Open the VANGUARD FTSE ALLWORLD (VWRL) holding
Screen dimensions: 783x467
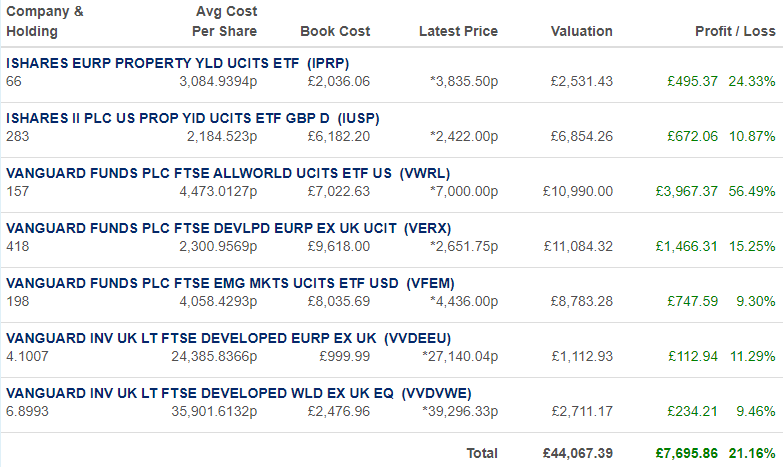click(228, 173)
